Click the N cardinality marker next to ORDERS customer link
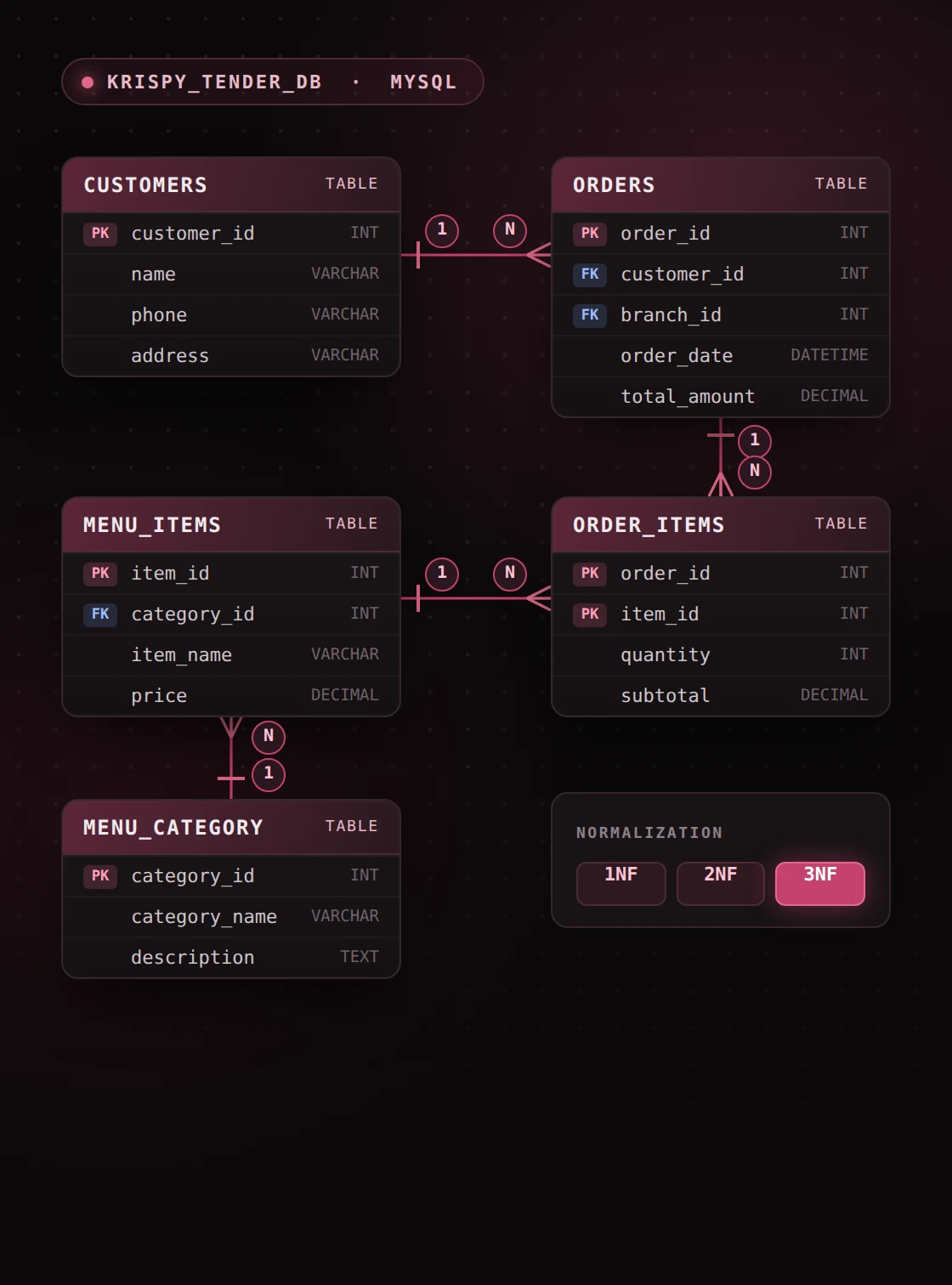 pyautogui.click(x=510, y=230)
